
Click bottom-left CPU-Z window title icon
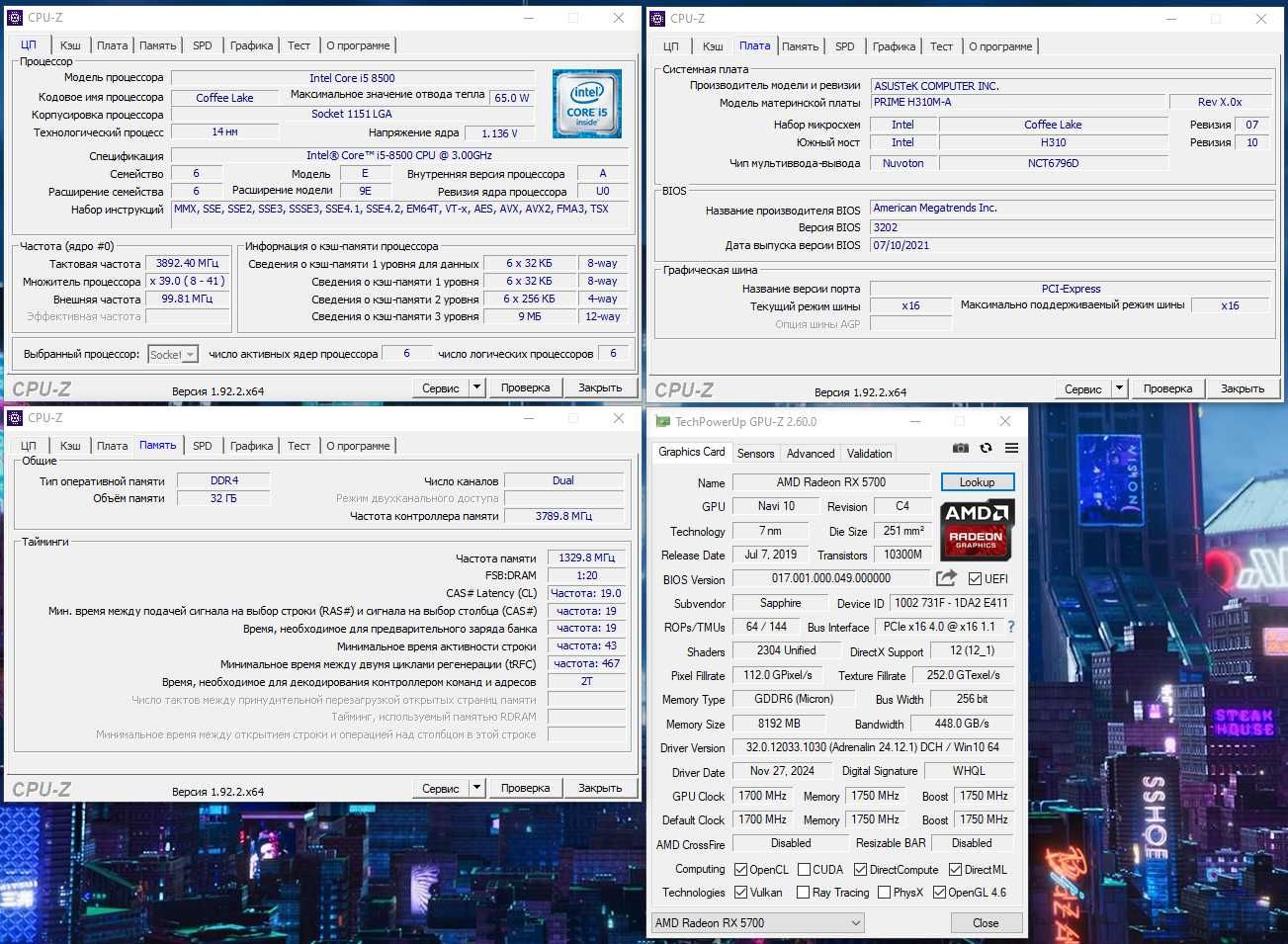15,418
